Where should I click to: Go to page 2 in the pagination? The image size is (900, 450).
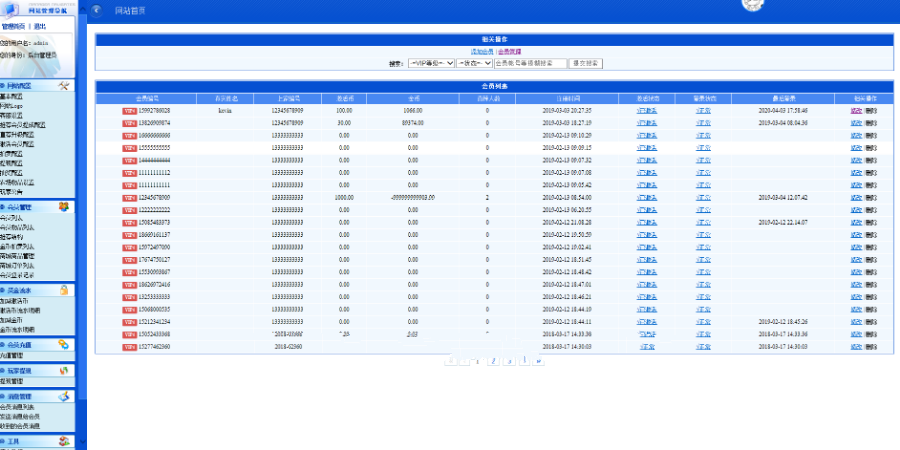coord(493,360)
